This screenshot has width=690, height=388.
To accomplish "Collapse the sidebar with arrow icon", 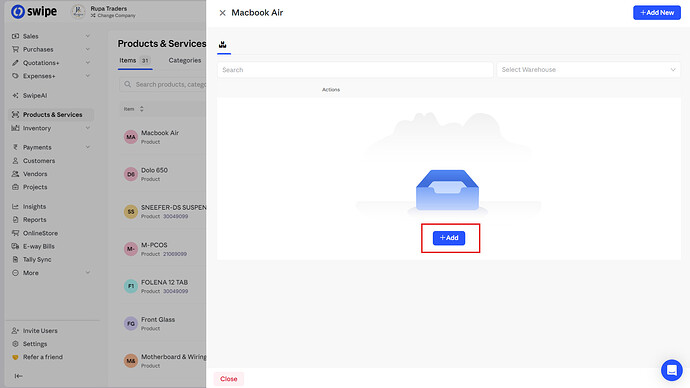I will 18,376.
